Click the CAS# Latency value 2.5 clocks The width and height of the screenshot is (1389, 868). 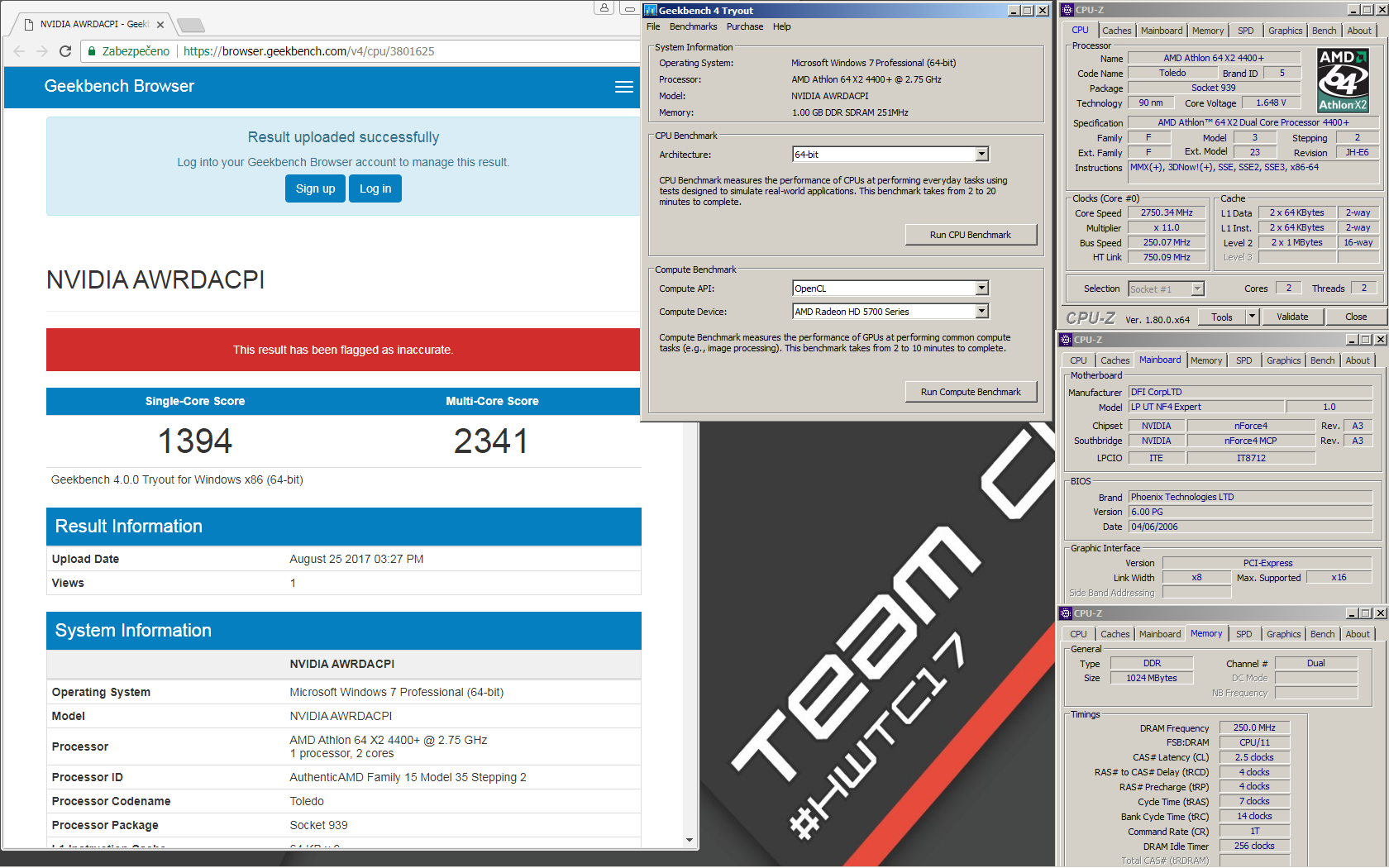(x=1254, y=757)
